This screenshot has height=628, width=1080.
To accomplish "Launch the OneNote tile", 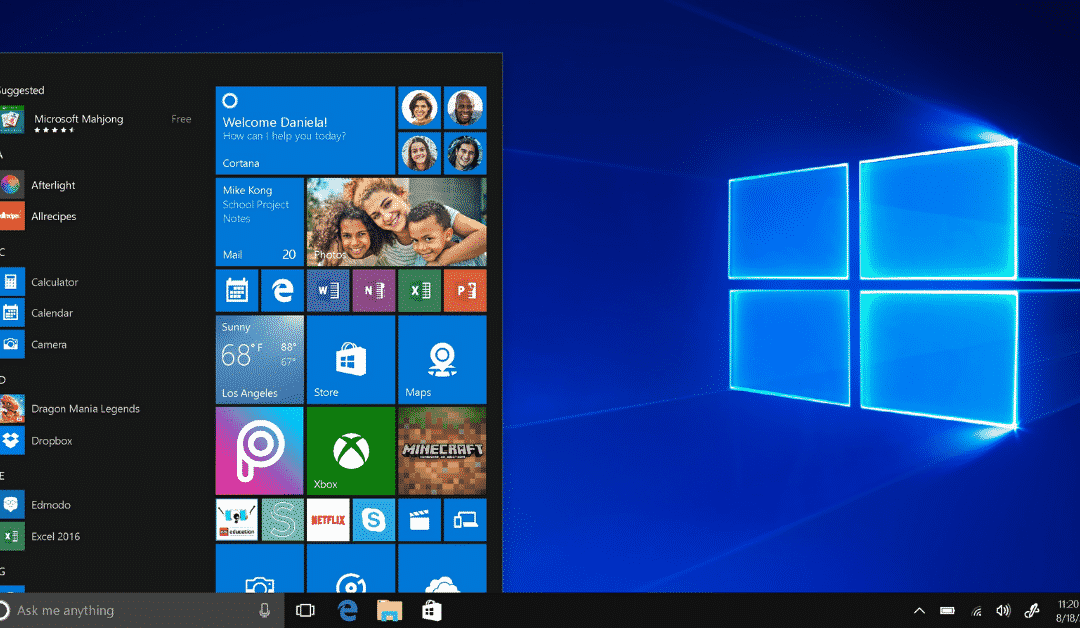I will tap(374, 291).
